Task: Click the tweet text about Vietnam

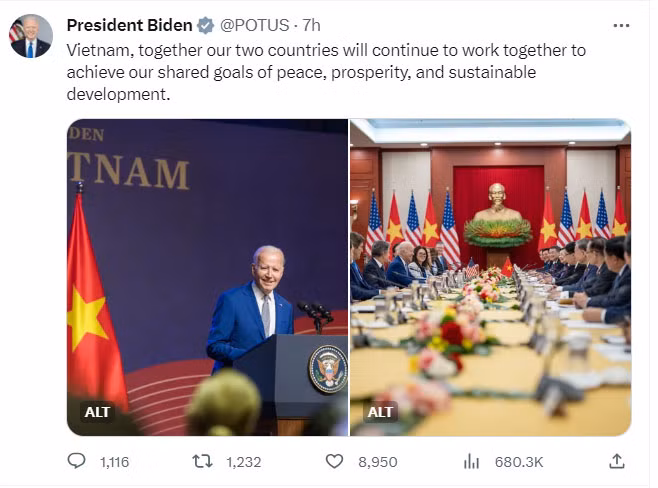Action: click(x=326, y=72)
